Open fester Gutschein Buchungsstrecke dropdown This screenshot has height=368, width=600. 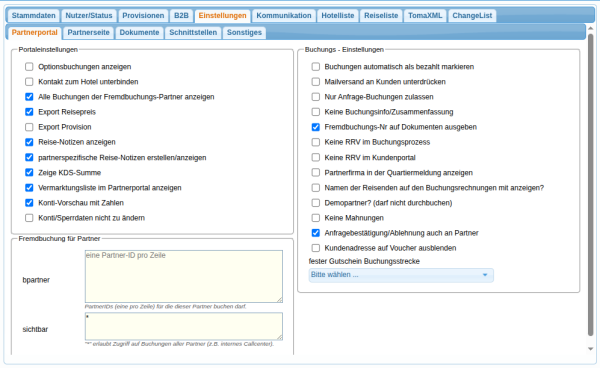pyautogui.click(x=401, y=275)
